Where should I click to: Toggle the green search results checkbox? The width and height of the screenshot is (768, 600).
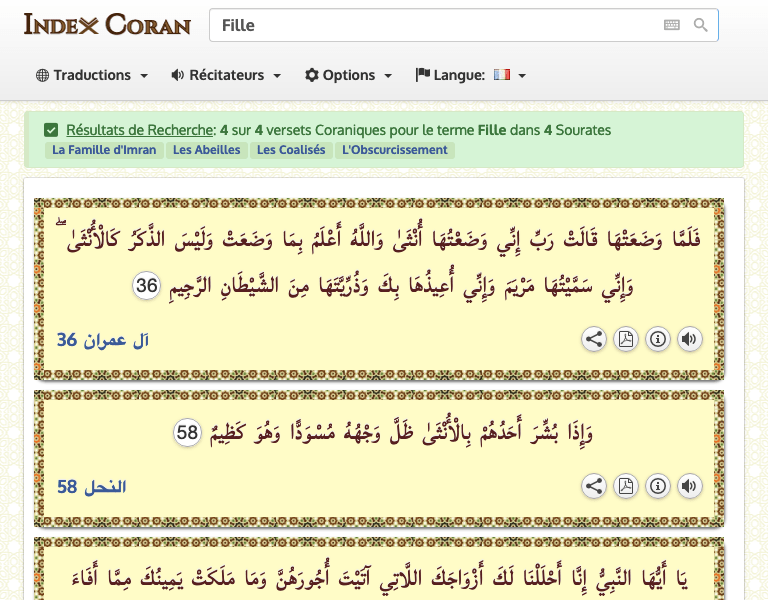tap(51, 130)
